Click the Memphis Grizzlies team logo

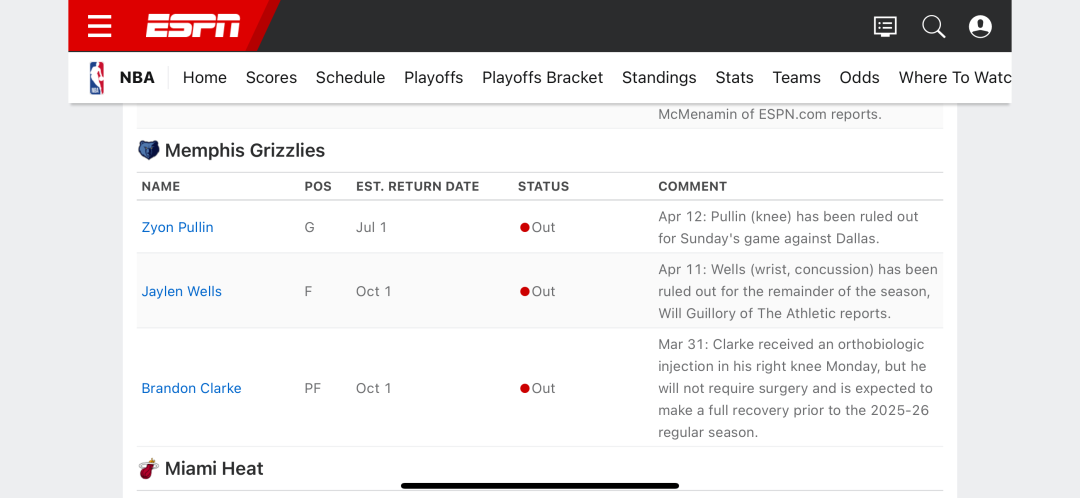click(149, 150)
